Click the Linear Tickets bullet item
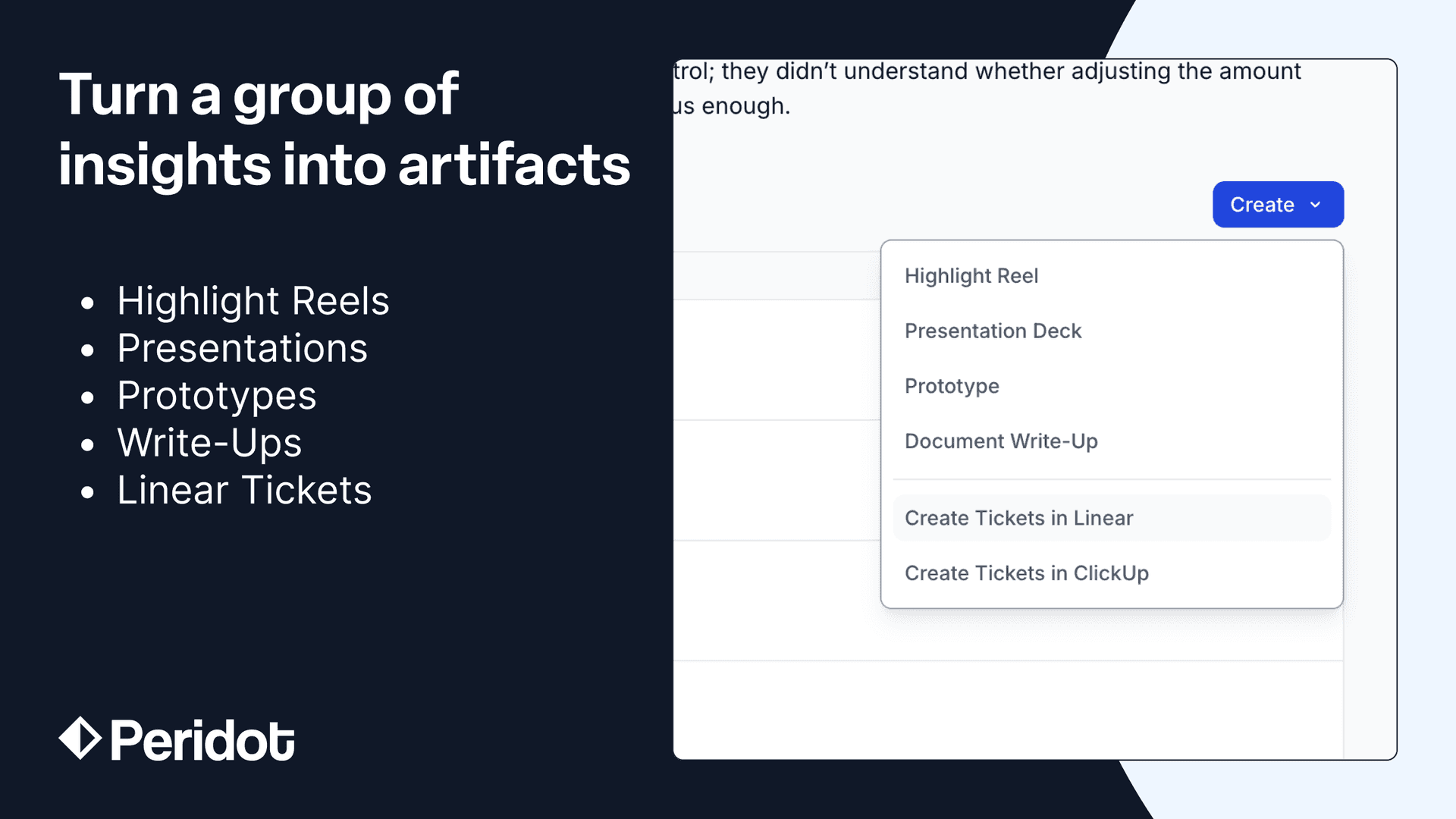Image resolution: width=1456 pixels, height=819 pixels. tap(244, 491)
